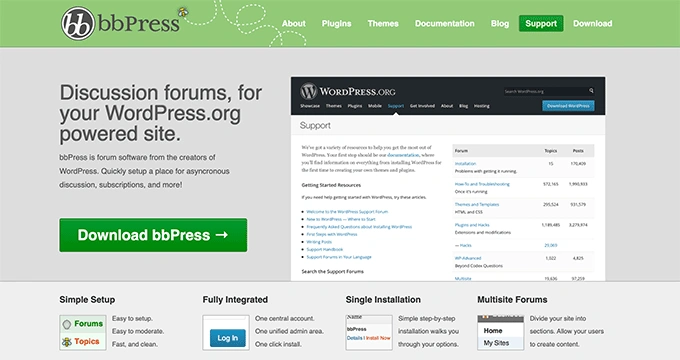Open Themes and Templates forum link
This screenshot has height=360, width=680.
click(477, 204)
